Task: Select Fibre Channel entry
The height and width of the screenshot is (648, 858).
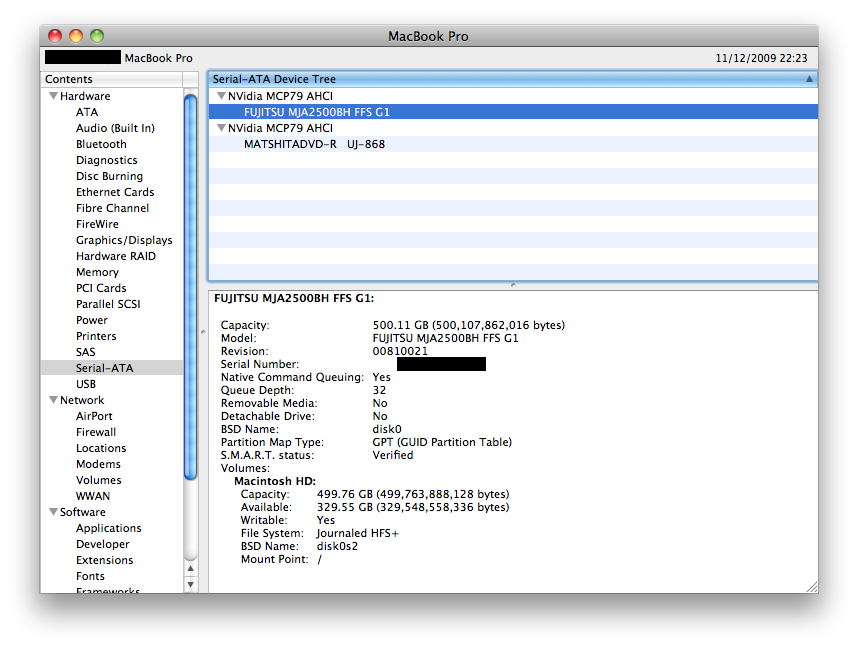Action: (112, 208)
